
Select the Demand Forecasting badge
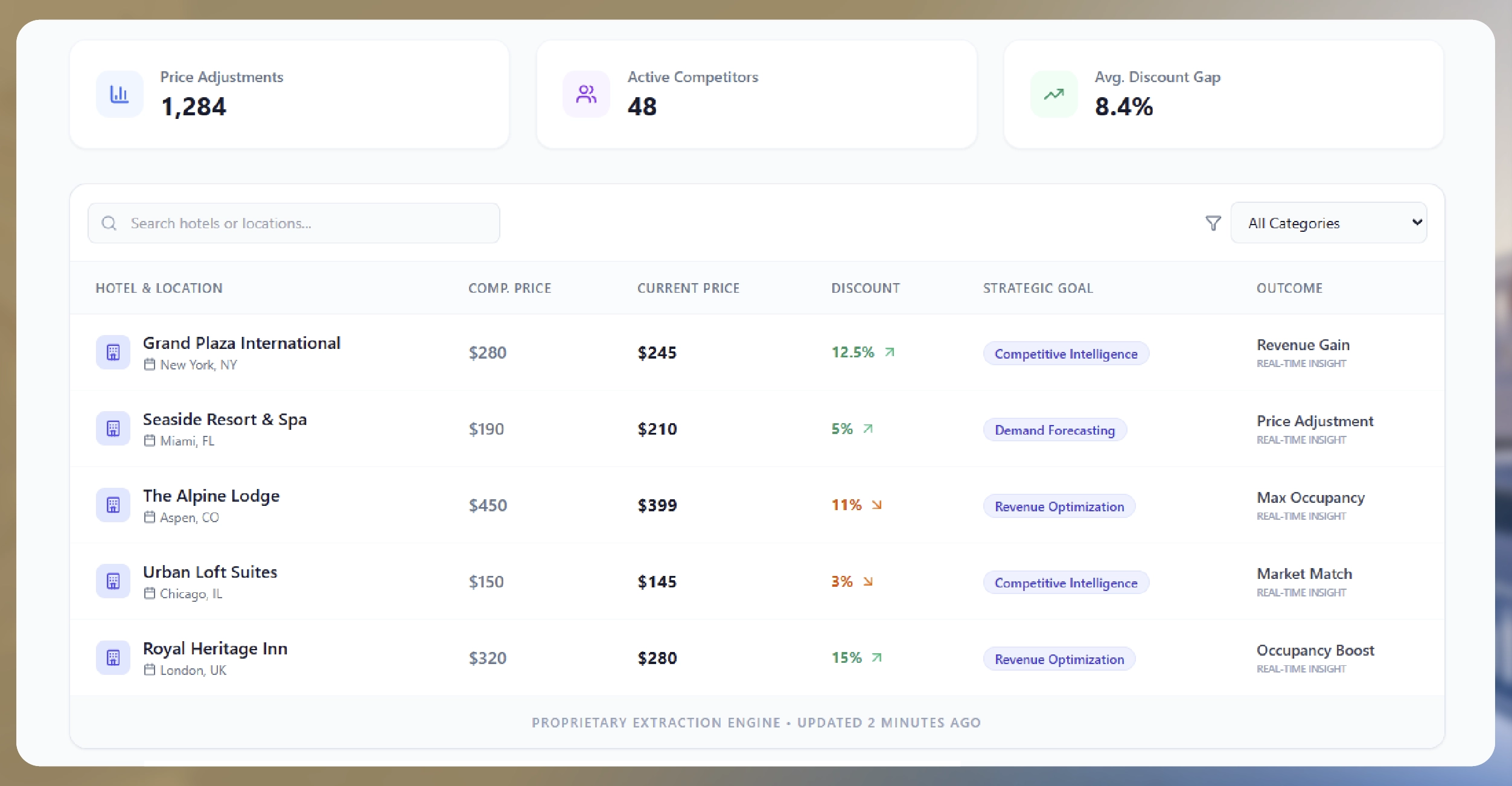pyautogui.click(x=1055, y=430)
